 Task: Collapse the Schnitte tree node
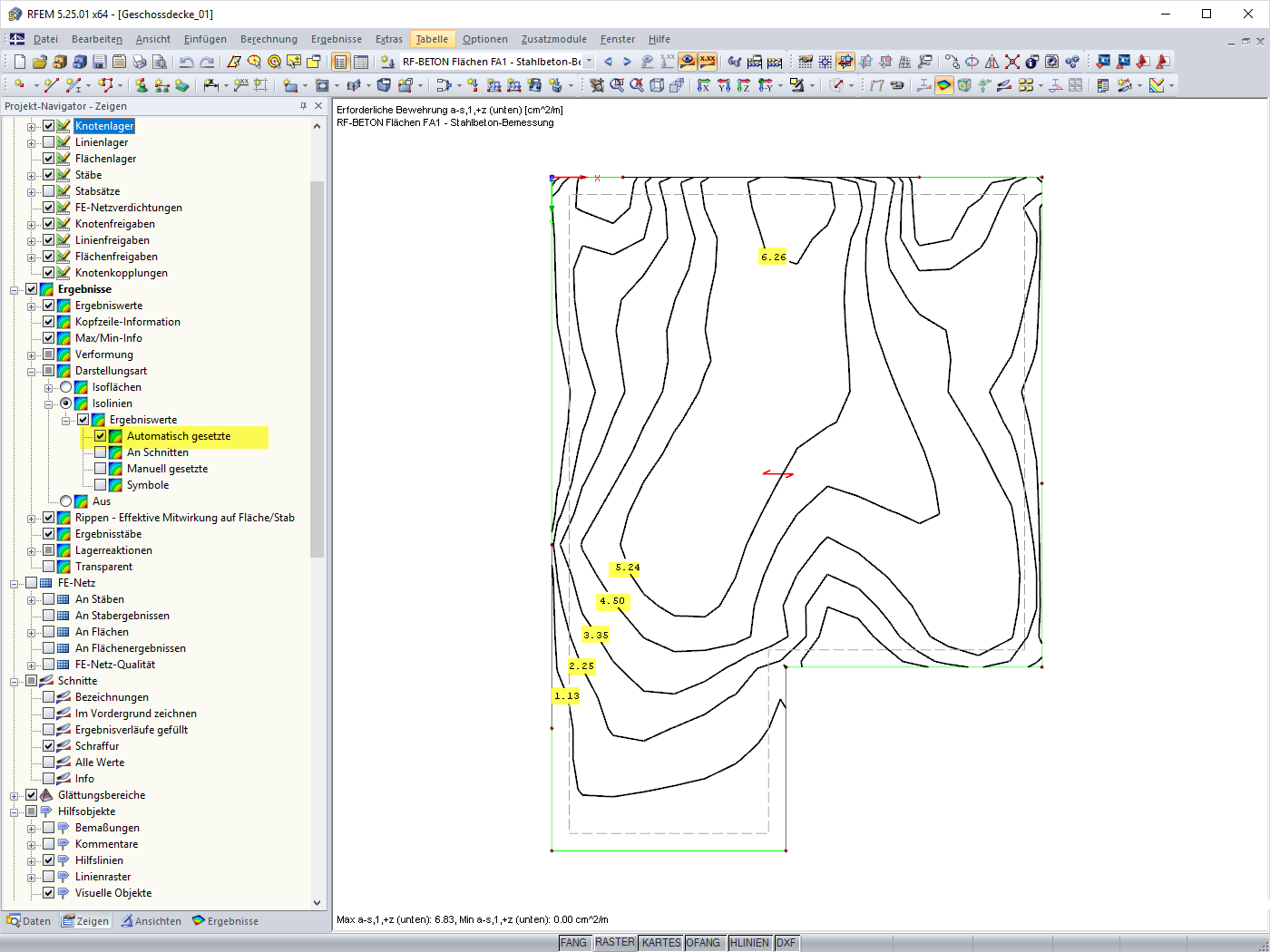(15, 682)
